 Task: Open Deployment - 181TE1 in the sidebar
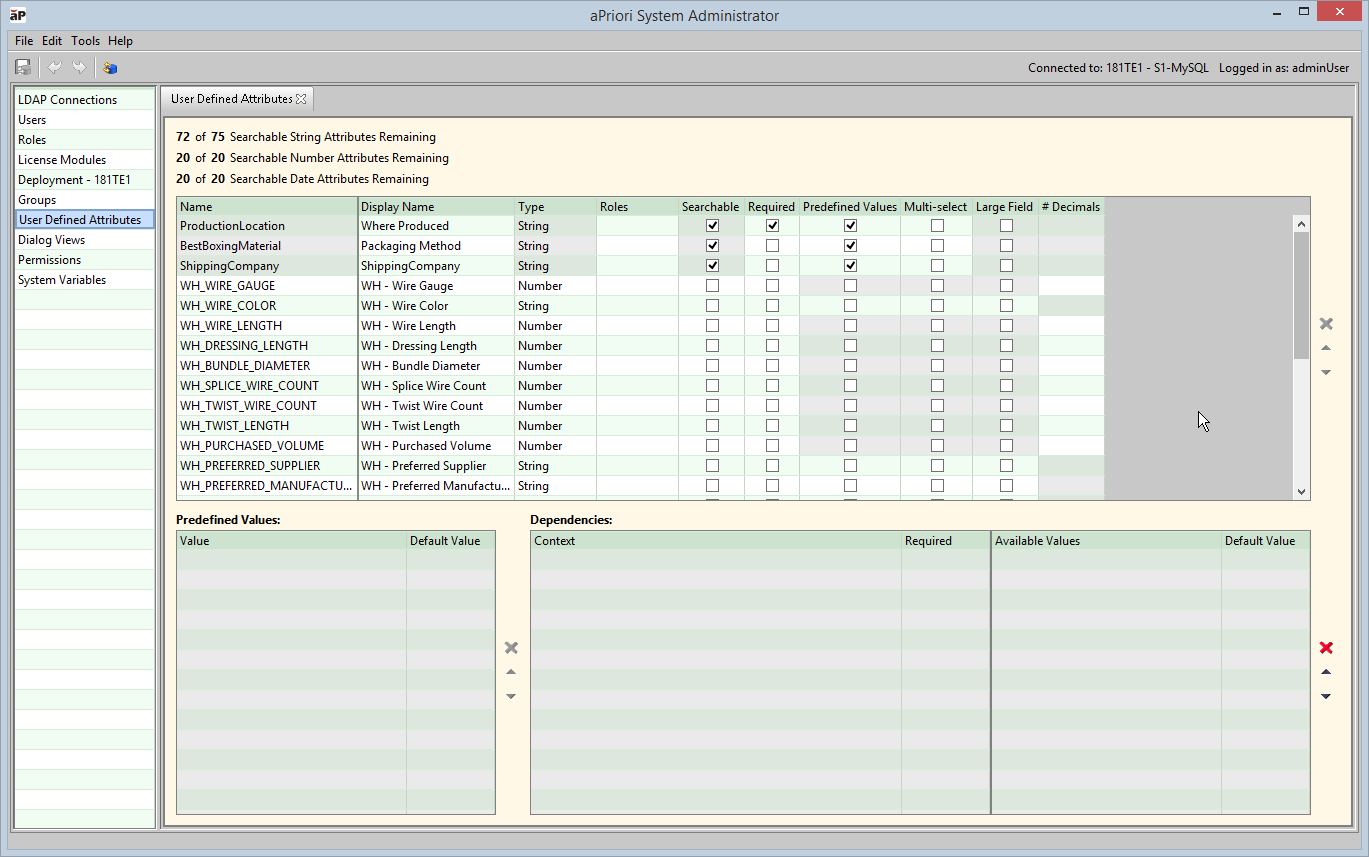85,180
